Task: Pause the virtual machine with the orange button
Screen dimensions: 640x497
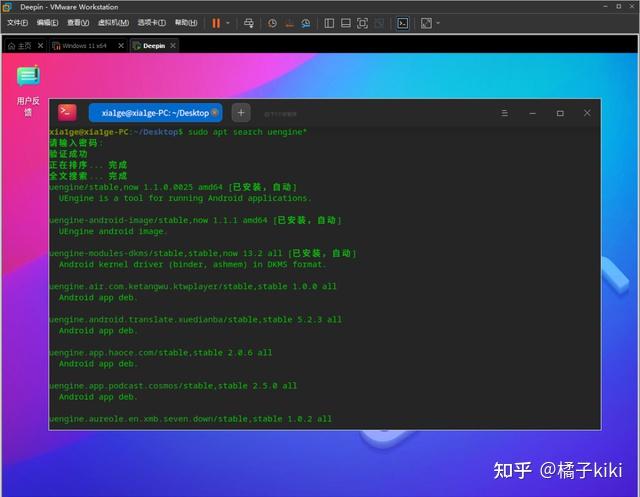Action: [x=216, y=23]
